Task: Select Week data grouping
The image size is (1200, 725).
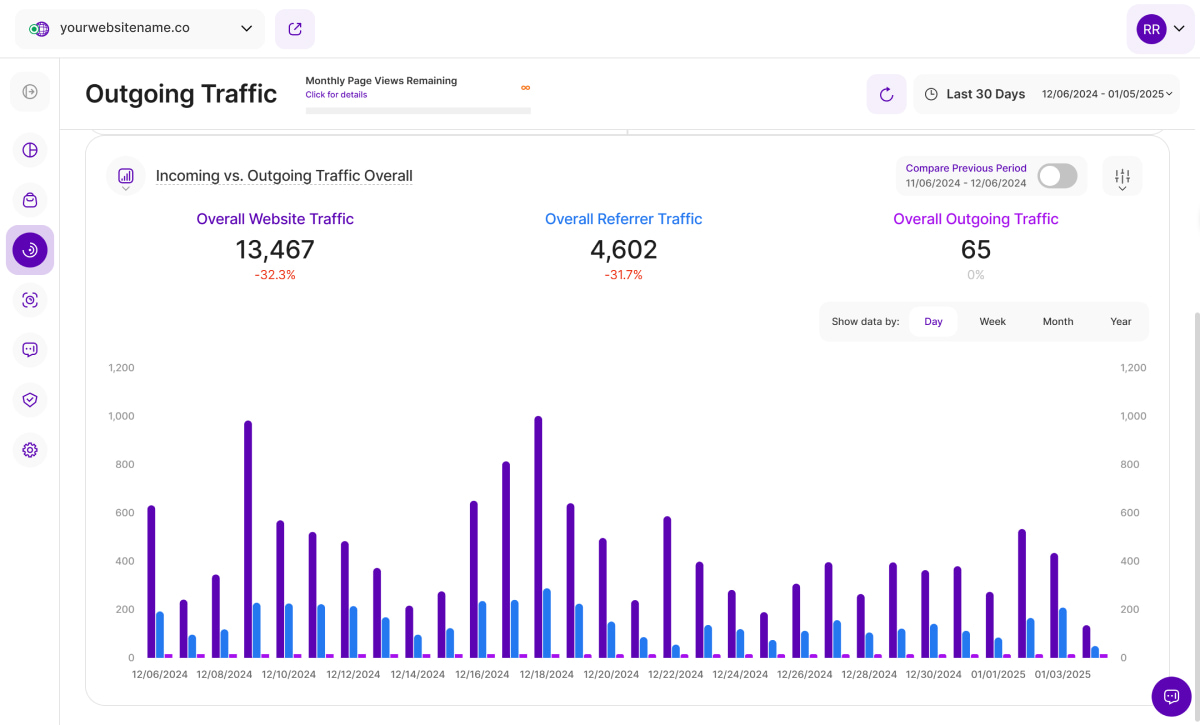Action: (x=992, y=322)
